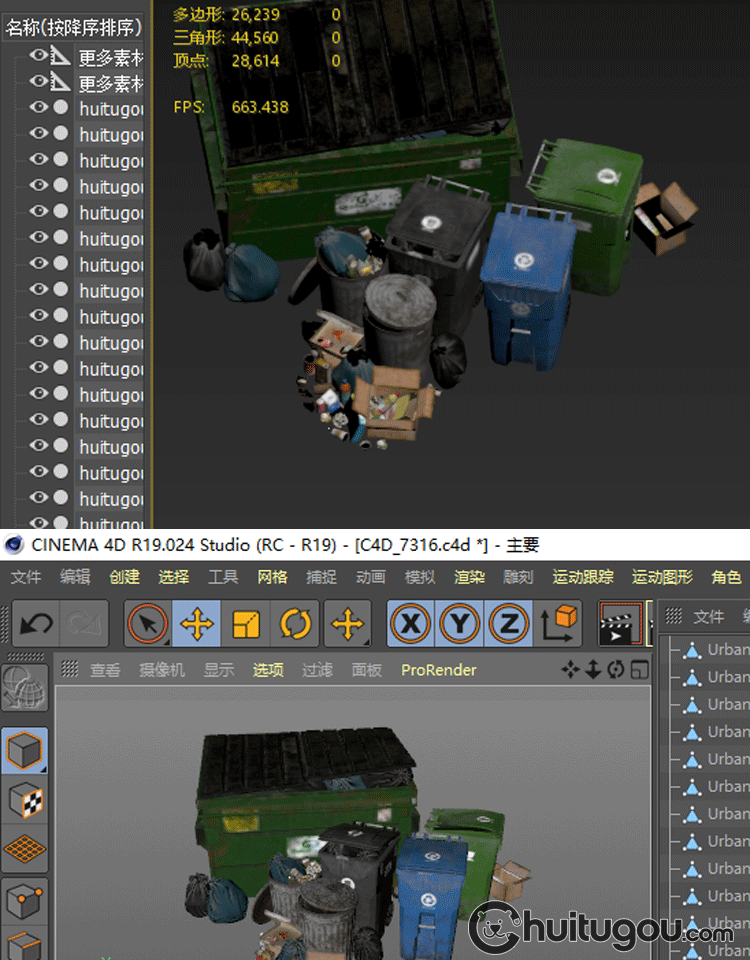
Task: Switch to Texture mode checkered cube
Action: point(25,800)
